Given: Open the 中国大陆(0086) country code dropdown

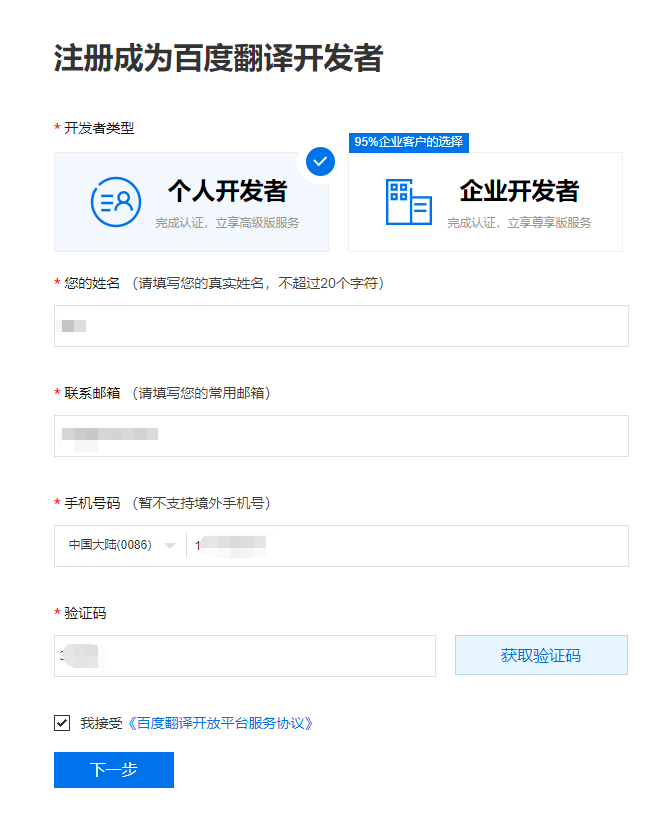Looking at the screenshot, I should [121, 545].
